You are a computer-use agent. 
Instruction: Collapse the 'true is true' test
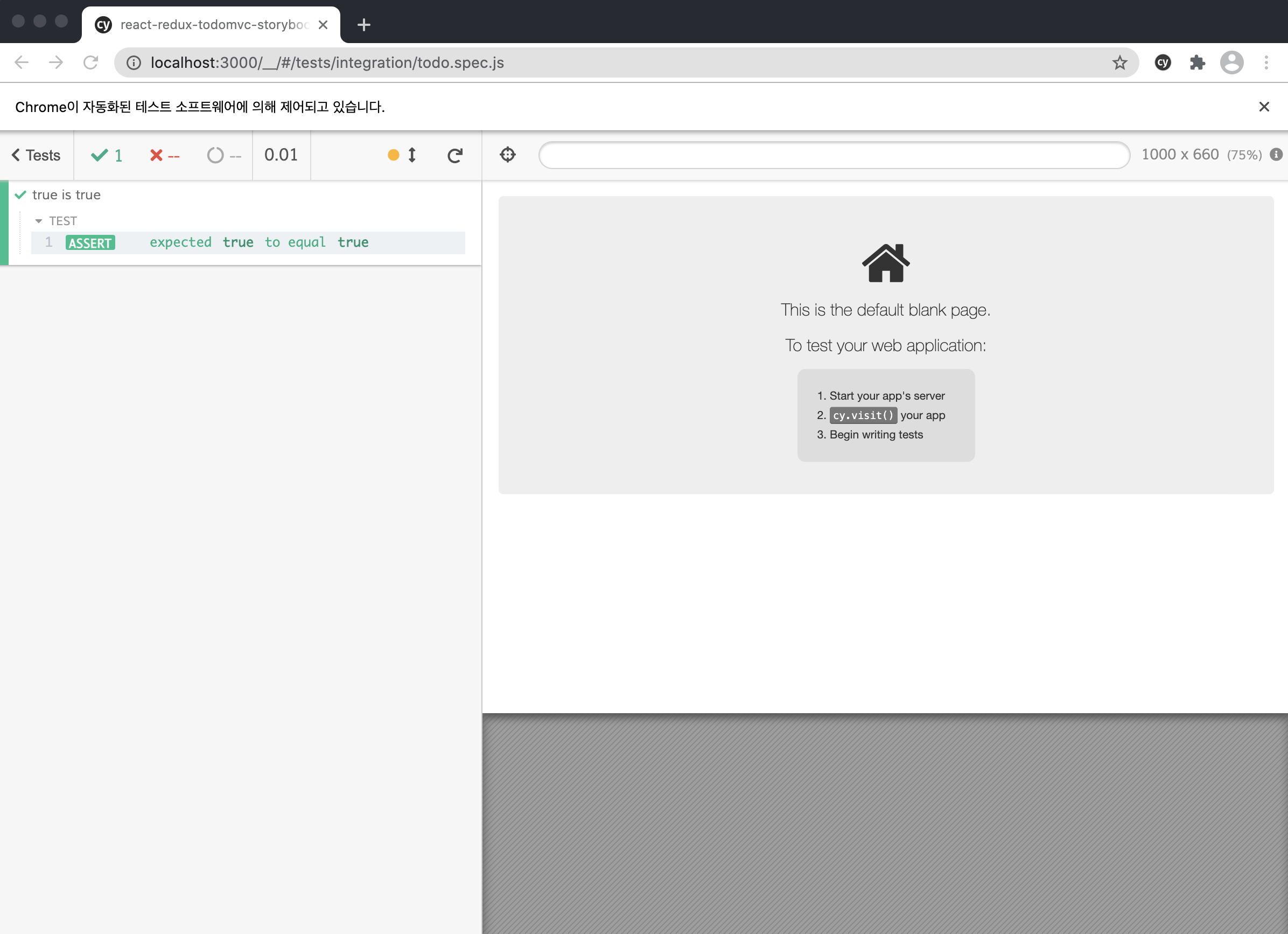[66, 195]
